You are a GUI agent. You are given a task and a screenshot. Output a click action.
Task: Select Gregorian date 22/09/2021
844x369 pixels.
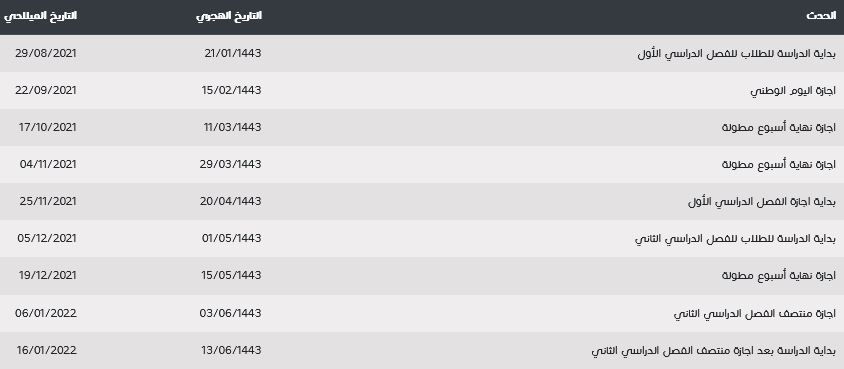click(x=46, y=90)
